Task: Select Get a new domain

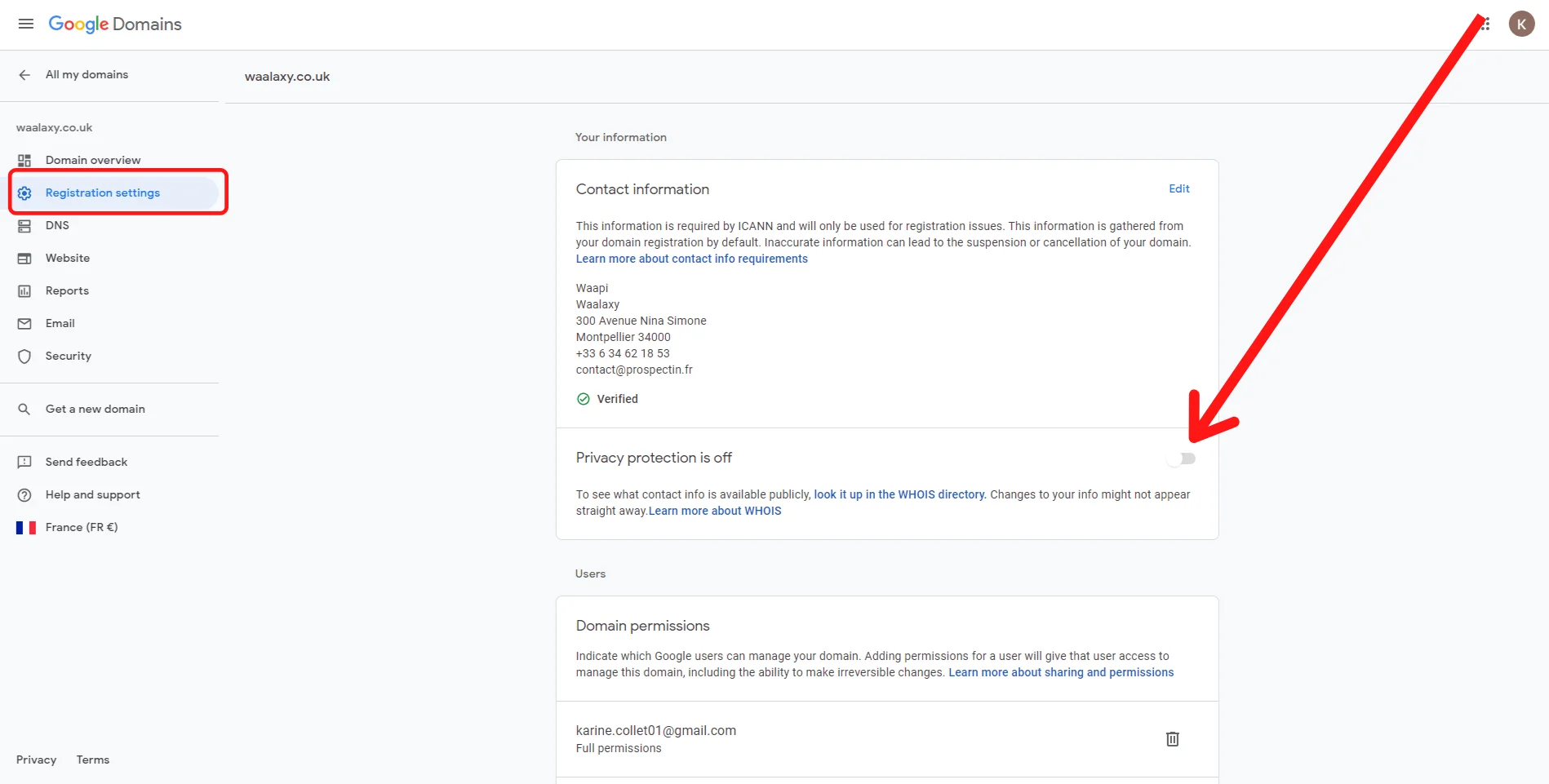Action: click(95, 409)
